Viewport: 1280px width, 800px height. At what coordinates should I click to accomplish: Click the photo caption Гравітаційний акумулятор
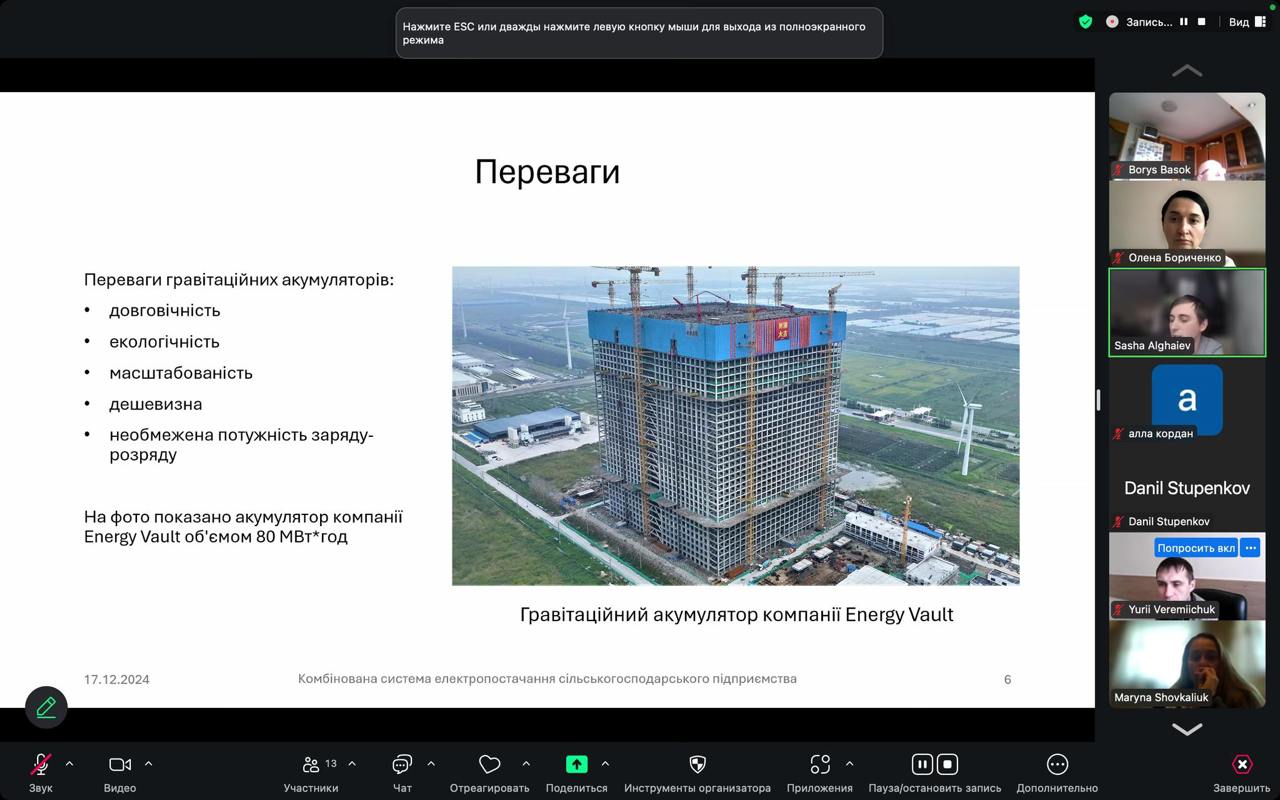point(737,614)
